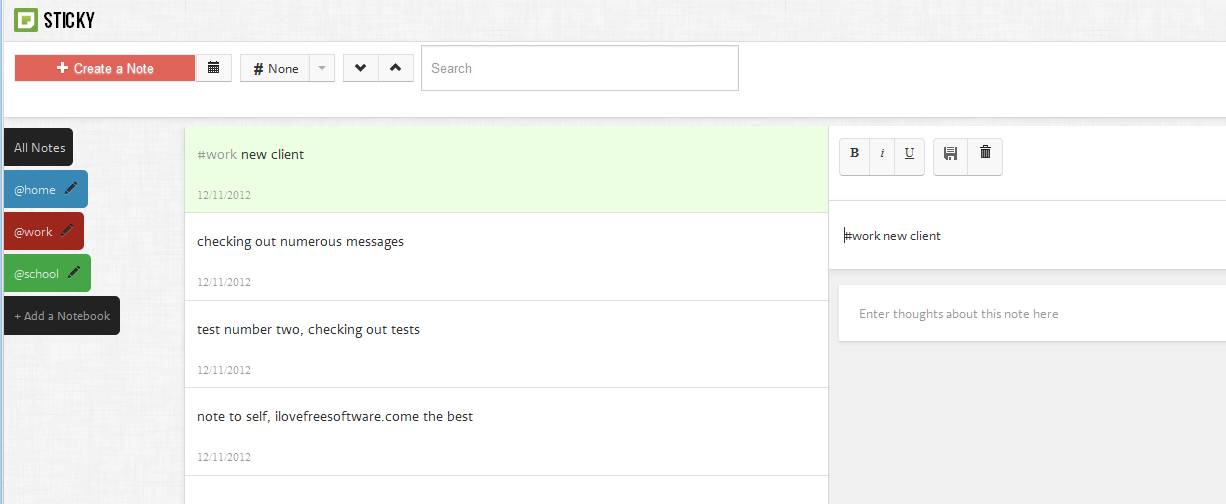This screenshot has height=504, width=1226.
Task: Click the thoughts about this note field
Action: pyautogui.click(x=1030, y=314)
